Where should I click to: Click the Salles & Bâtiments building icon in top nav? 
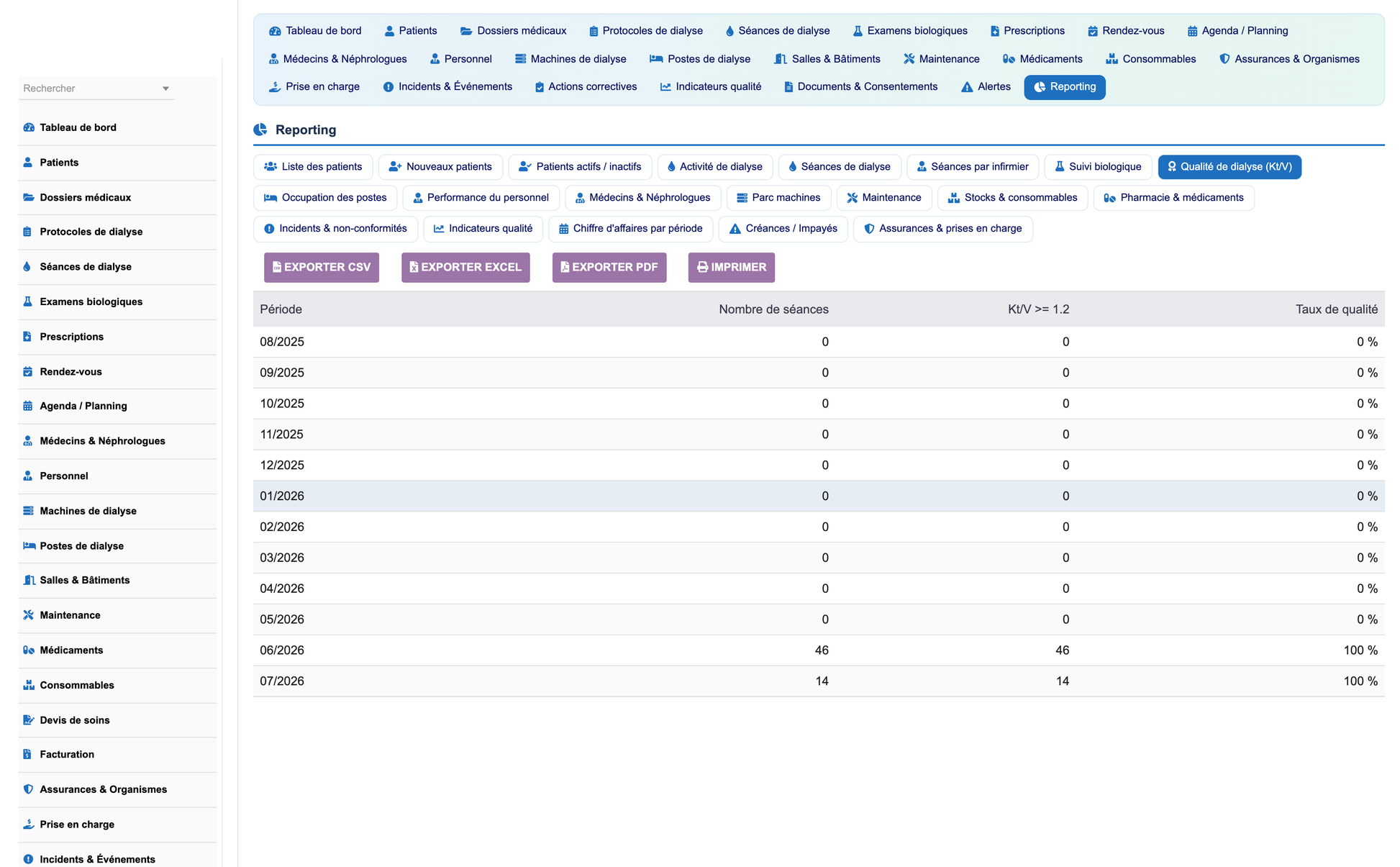[781, 59]
